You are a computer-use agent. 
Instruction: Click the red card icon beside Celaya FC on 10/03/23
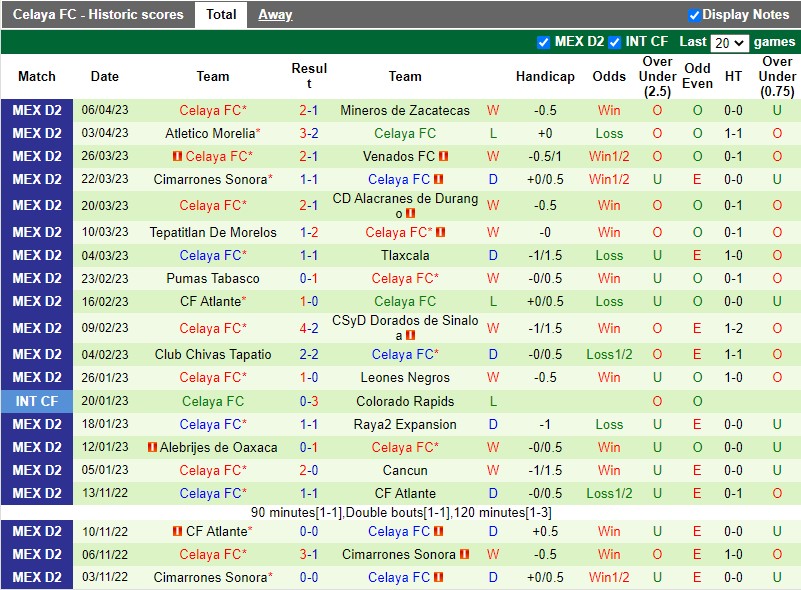[x=441, y=232]
